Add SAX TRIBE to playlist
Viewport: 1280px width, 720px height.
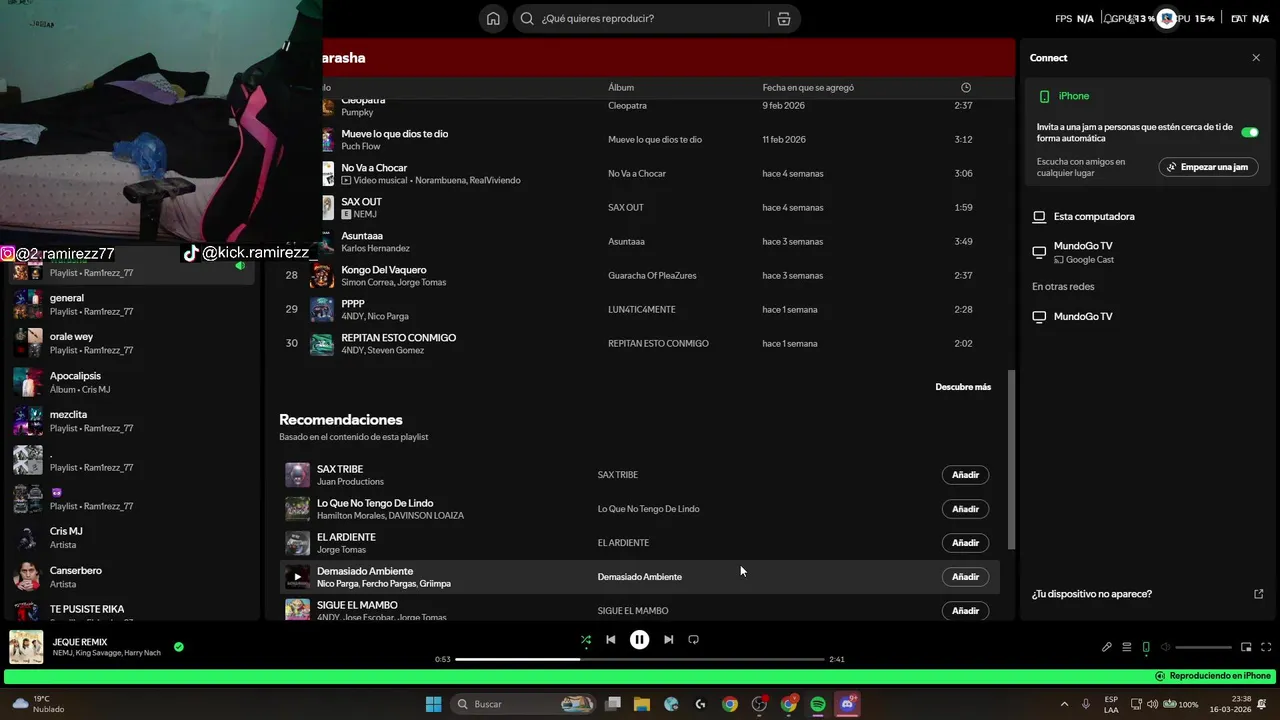[x=965, y=475]
